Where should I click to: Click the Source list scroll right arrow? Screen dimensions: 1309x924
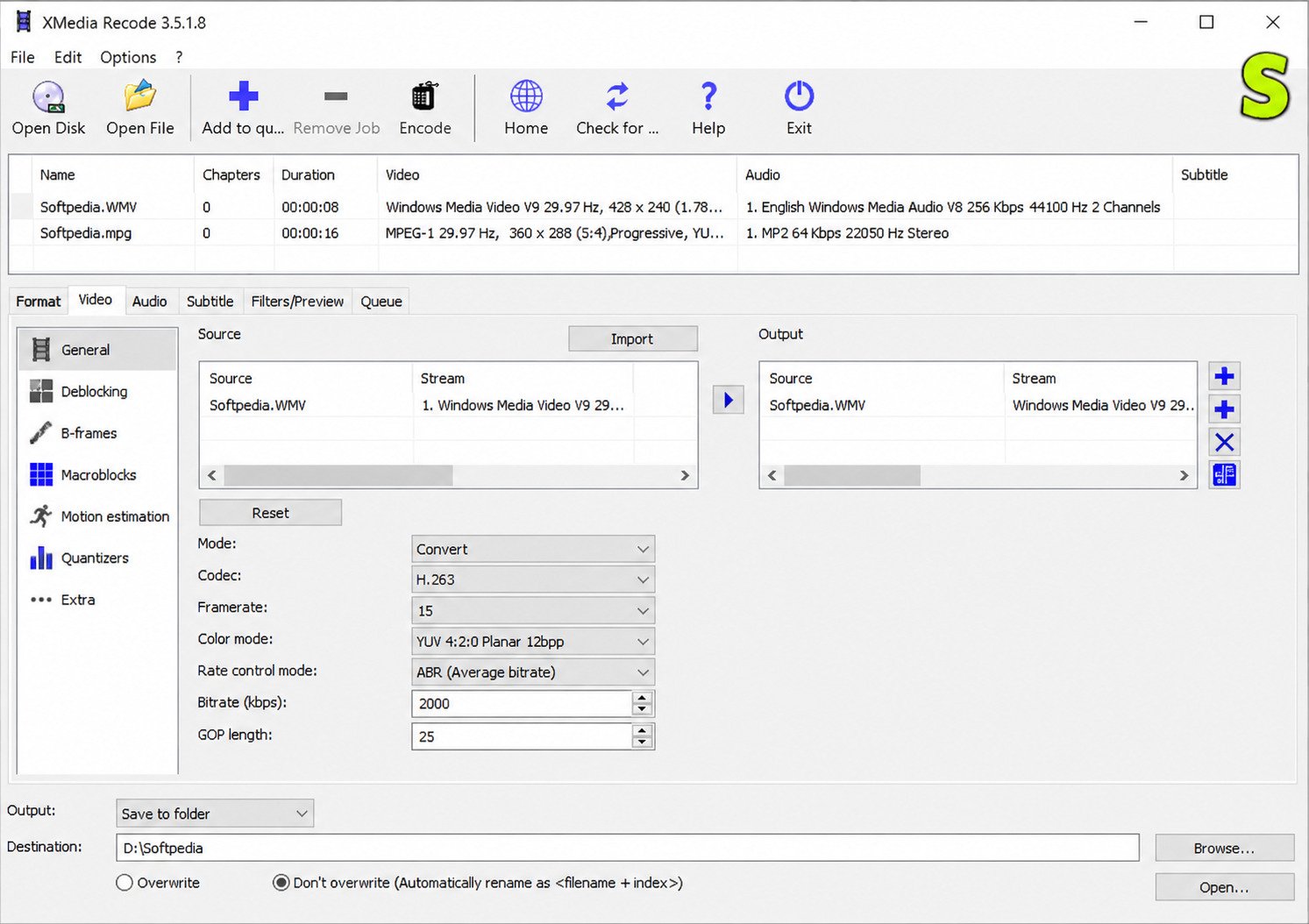click(685, 475)
